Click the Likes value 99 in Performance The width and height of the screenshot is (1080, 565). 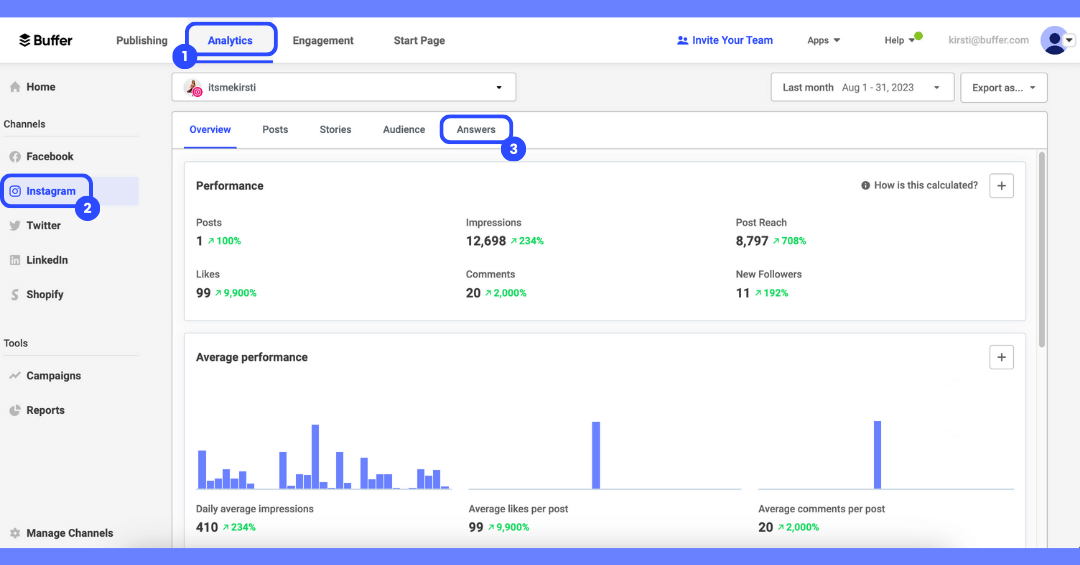(203, 293)
